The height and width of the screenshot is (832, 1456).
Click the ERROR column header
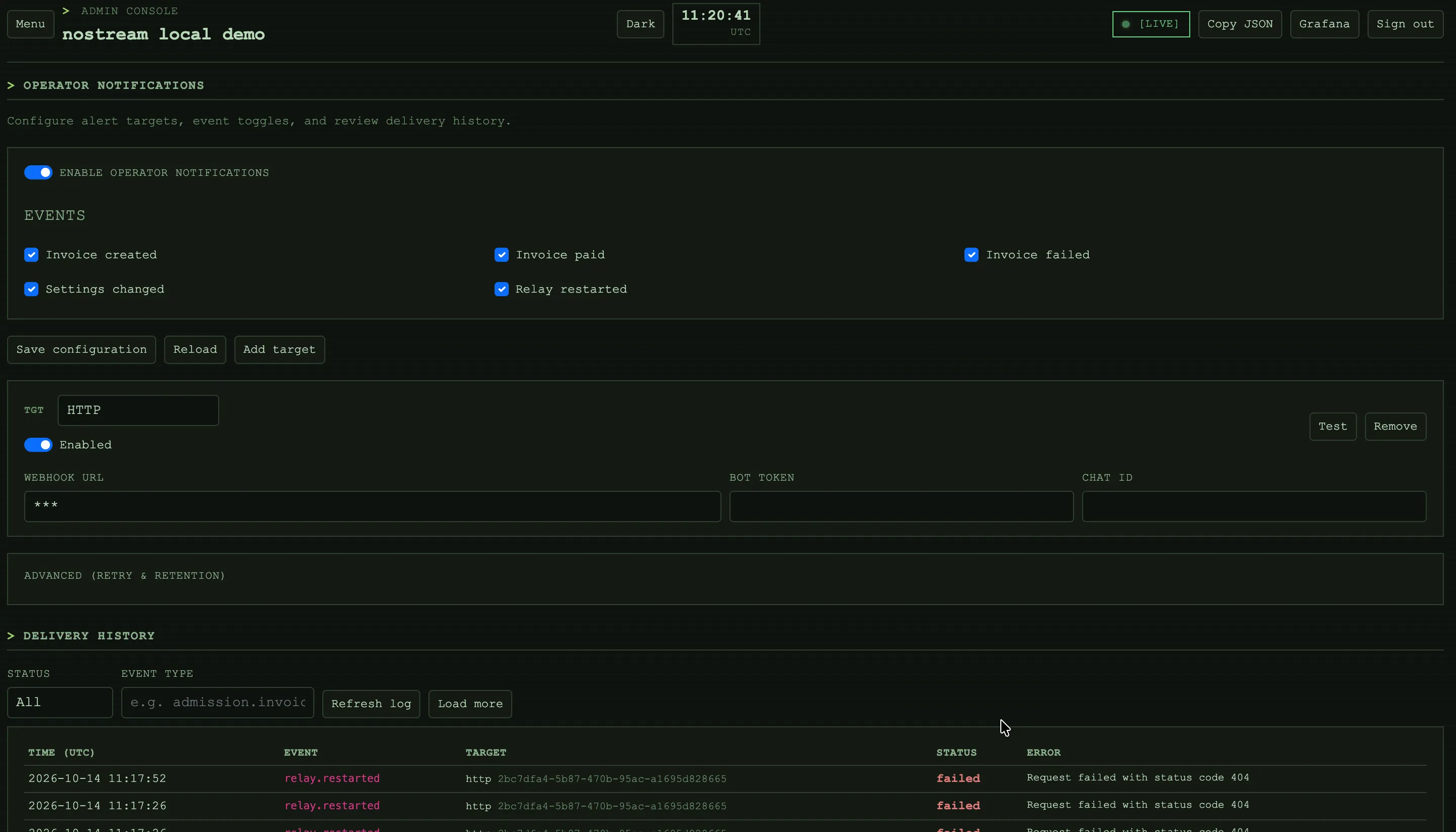1044,753
